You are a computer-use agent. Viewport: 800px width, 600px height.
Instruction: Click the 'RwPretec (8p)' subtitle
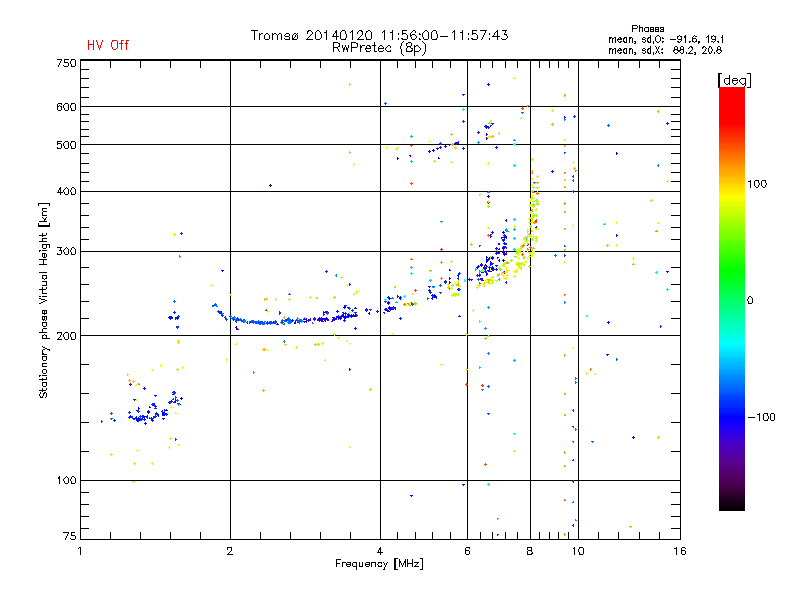(379, 48)
